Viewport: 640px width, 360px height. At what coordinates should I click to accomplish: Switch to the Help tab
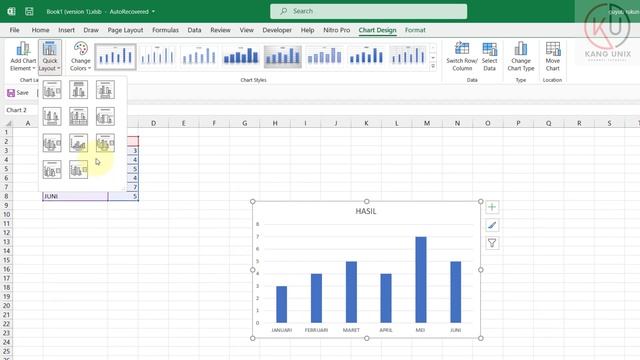[307, 30]
